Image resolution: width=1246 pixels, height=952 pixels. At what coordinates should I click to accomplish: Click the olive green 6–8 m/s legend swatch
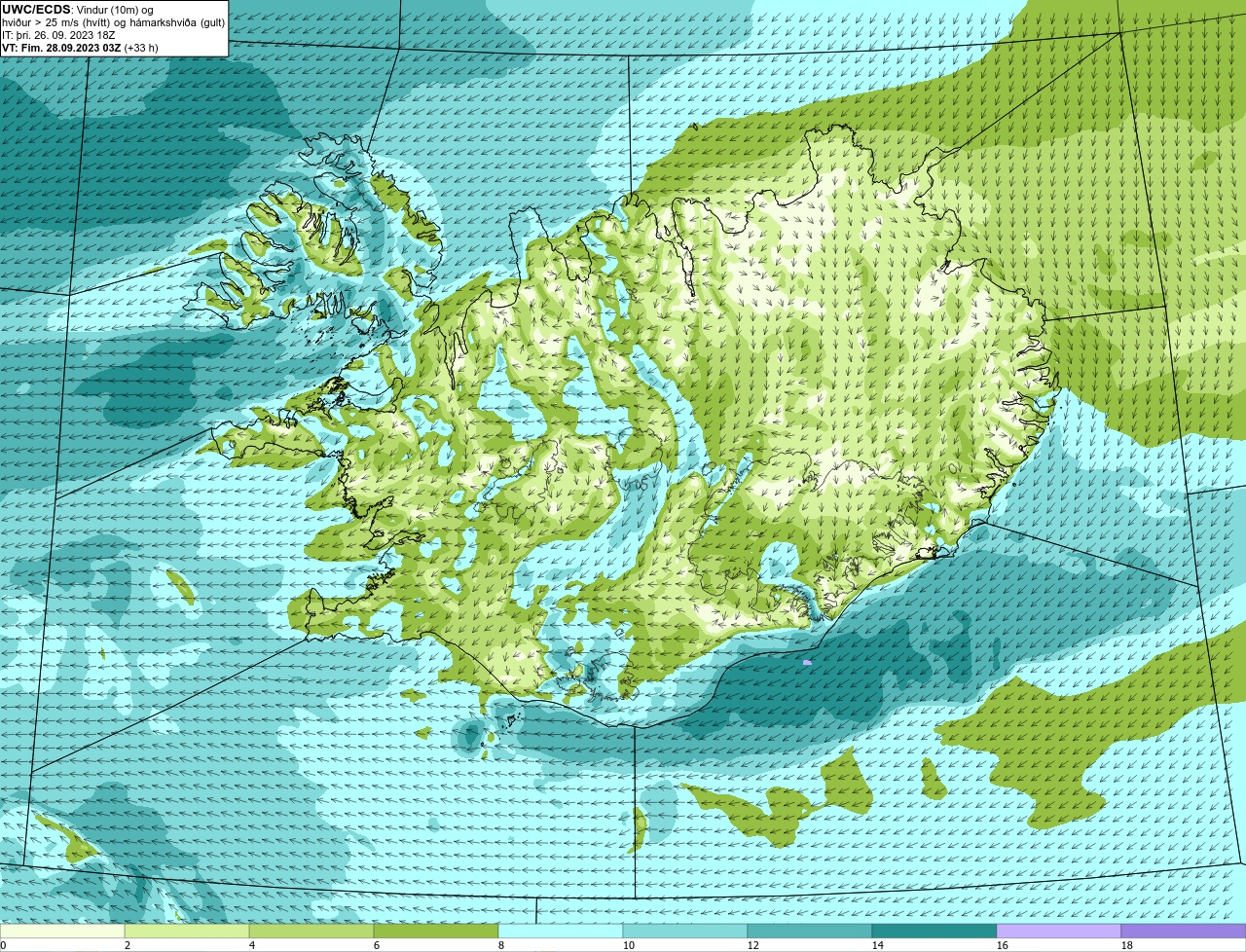[x=436, y=932]
